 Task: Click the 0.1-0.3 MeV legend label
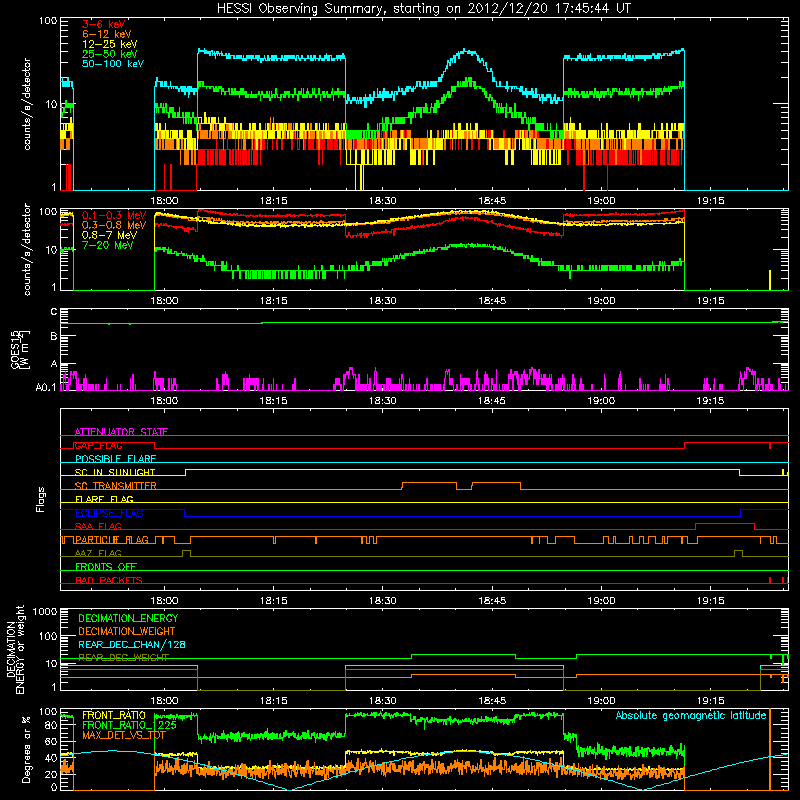tap(114, 215)
